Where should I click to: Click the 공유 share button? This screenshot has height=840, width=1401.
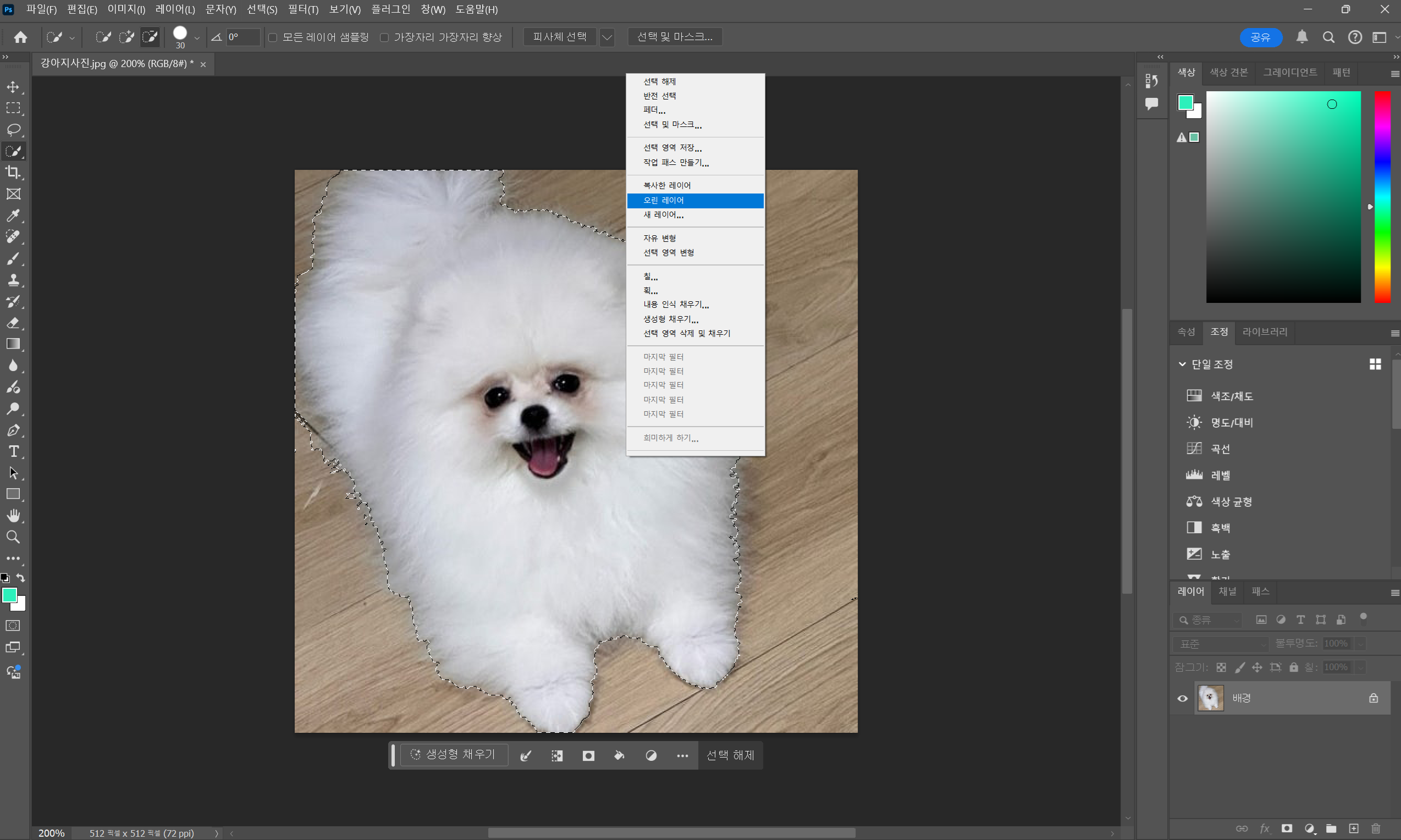pyautogui.click(x=1260, y=37)
